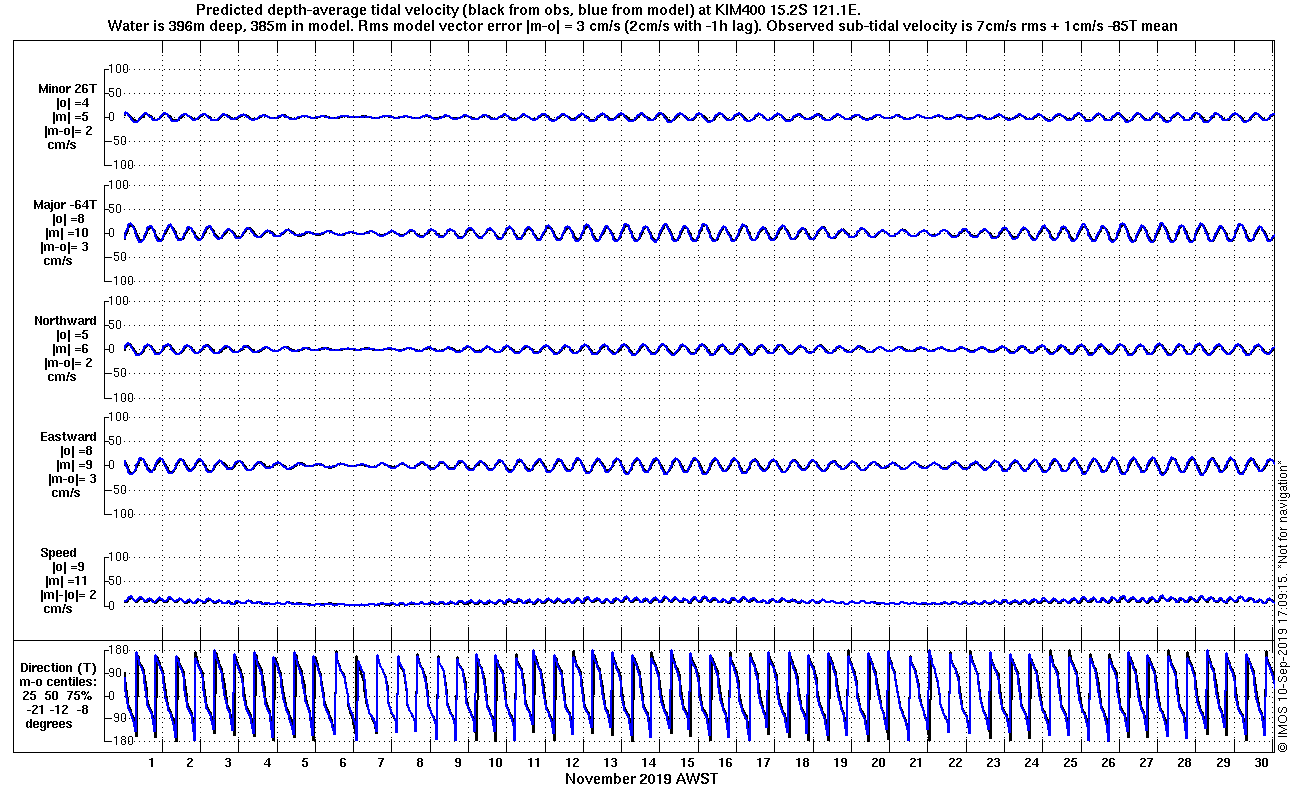1300x800 pixels.
Task: Click the 'degrees' unit label
Action: [49, 724]
